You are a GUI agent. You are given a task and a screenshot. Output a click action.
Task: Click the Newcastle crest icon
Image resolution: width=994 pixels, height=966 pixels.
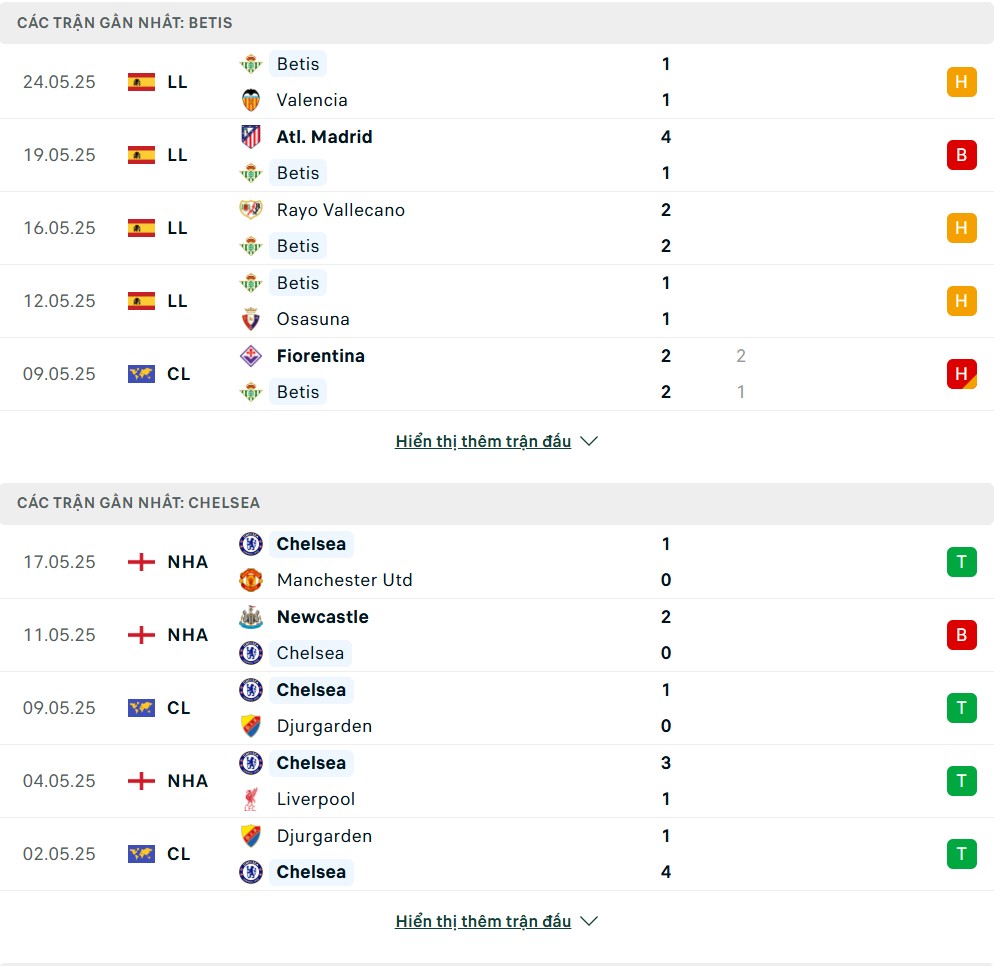point(251,617)
